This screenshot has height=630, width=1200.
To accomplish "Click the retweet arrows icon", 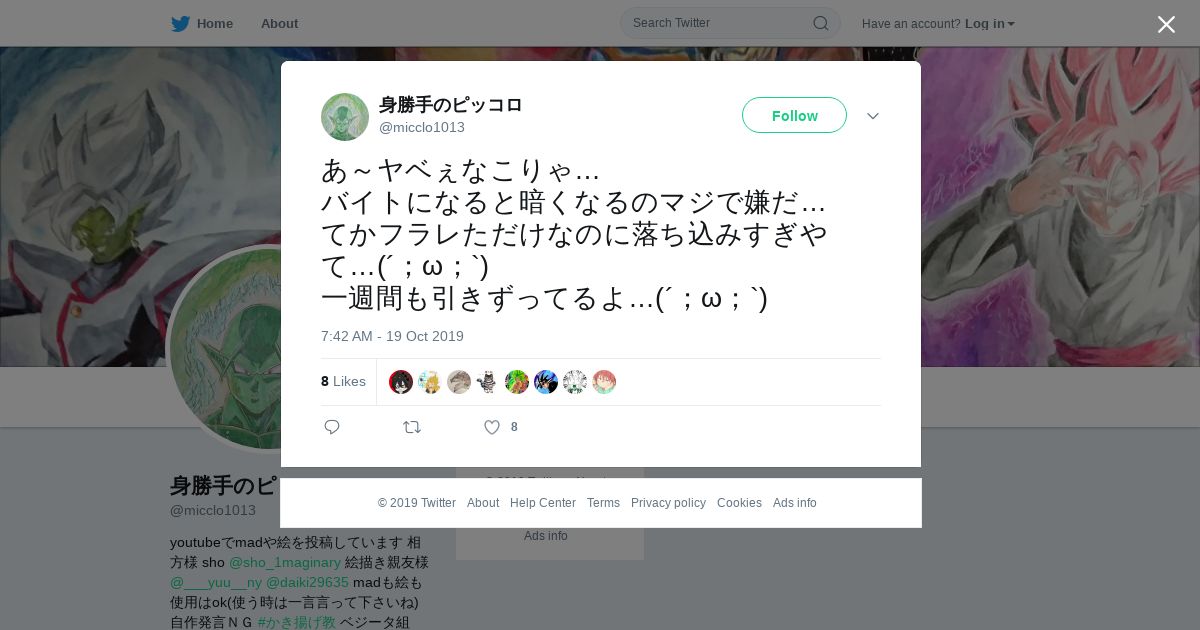I will pyautogui.click(x=412, y=427).
